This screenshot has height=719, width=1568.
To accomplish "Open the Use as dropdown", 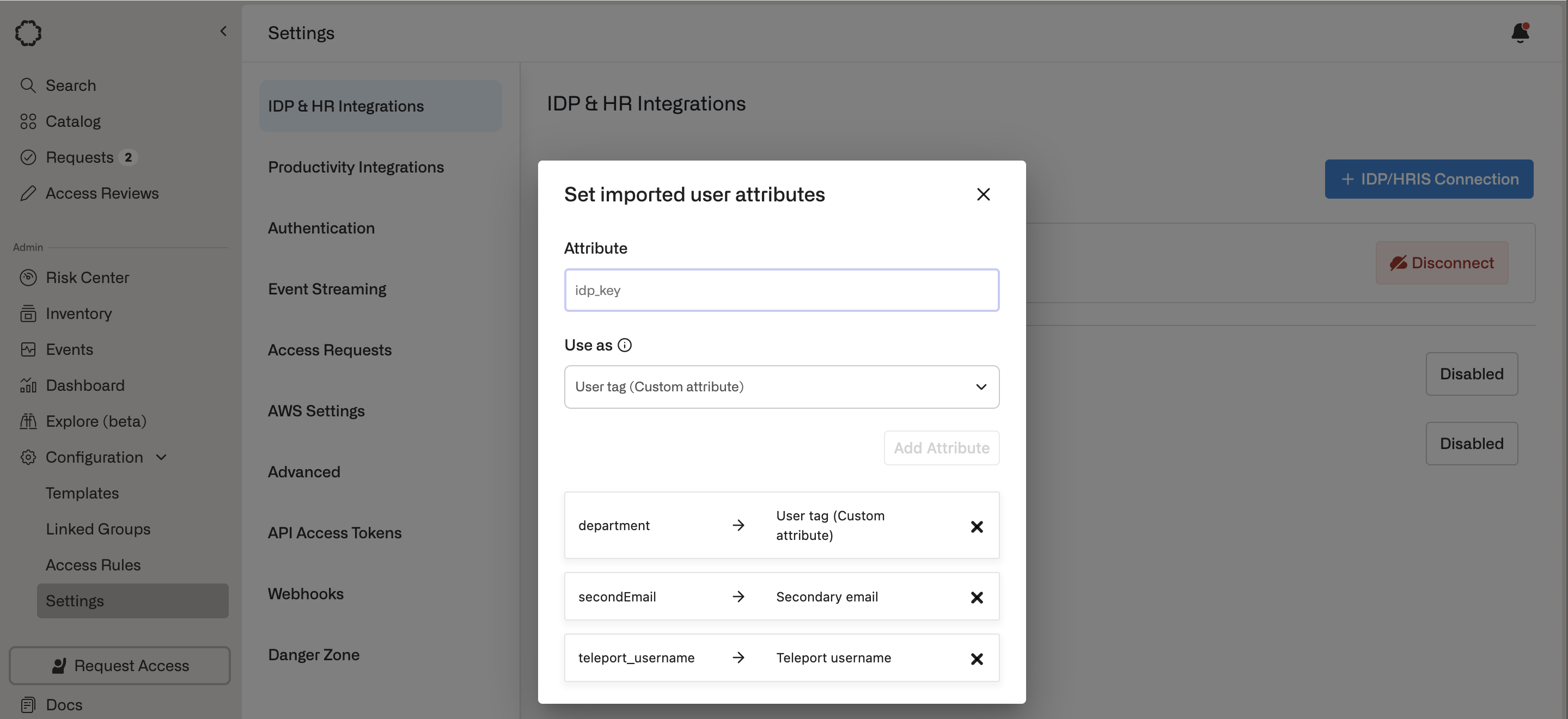I will [782, 387].
